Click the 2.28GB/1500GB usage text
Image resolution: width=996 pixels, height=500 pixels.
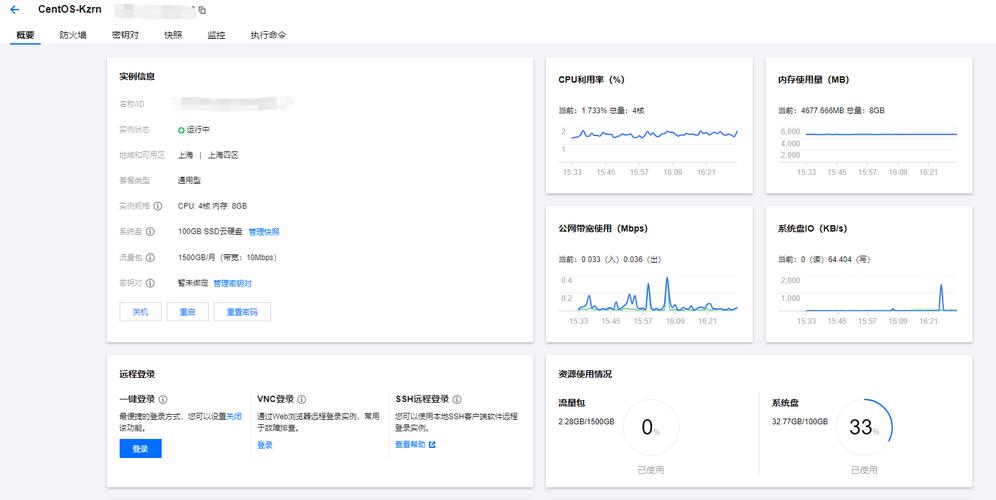(x=586, y=421)
